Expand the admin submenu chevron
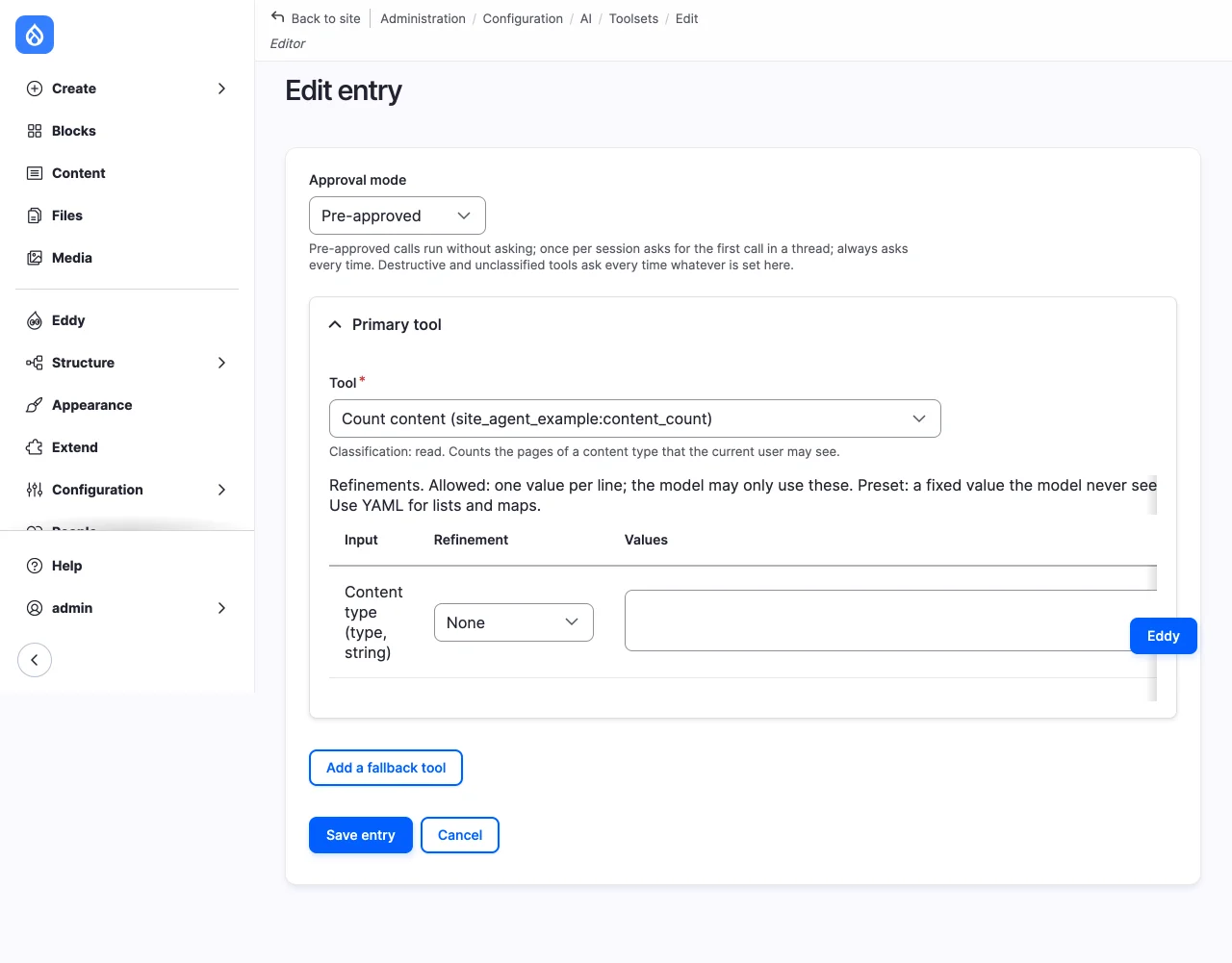1232x963 pixels. pyautogui.click(x=221, y=608)
